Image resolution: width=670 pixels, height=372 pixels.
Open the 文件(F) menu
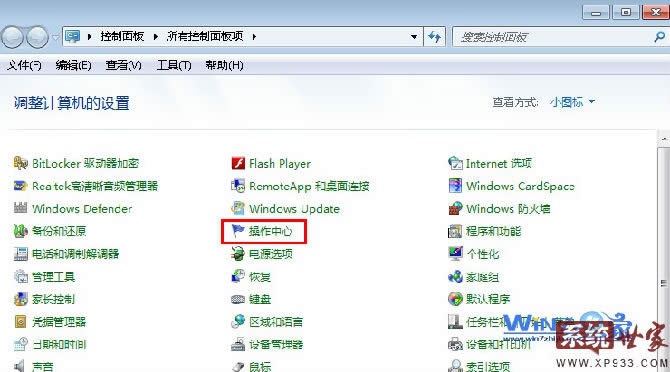pyautogui.click(x=24, y=65)
